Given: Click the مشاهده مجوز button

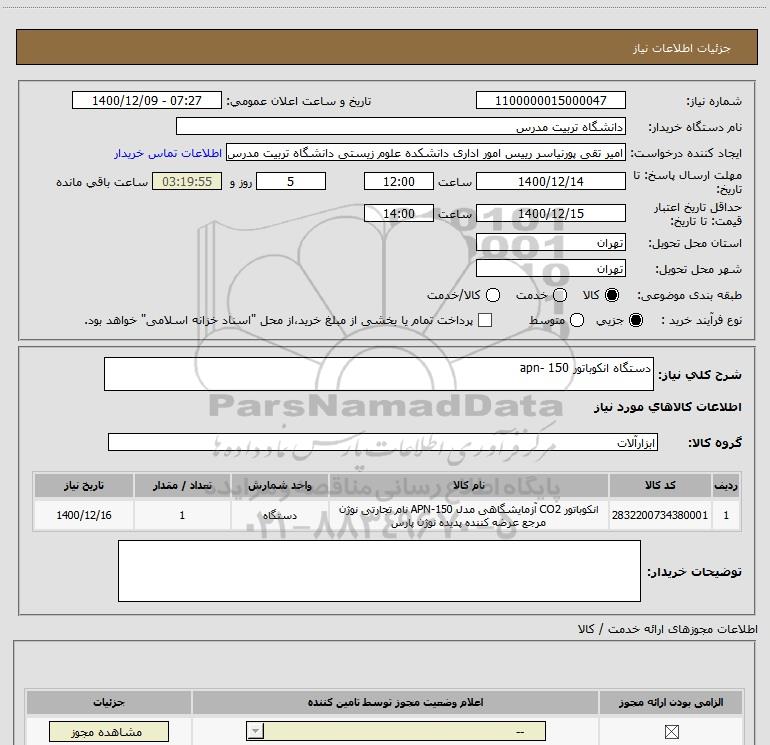Looking at the screenshot, I should tap(109, 732).
